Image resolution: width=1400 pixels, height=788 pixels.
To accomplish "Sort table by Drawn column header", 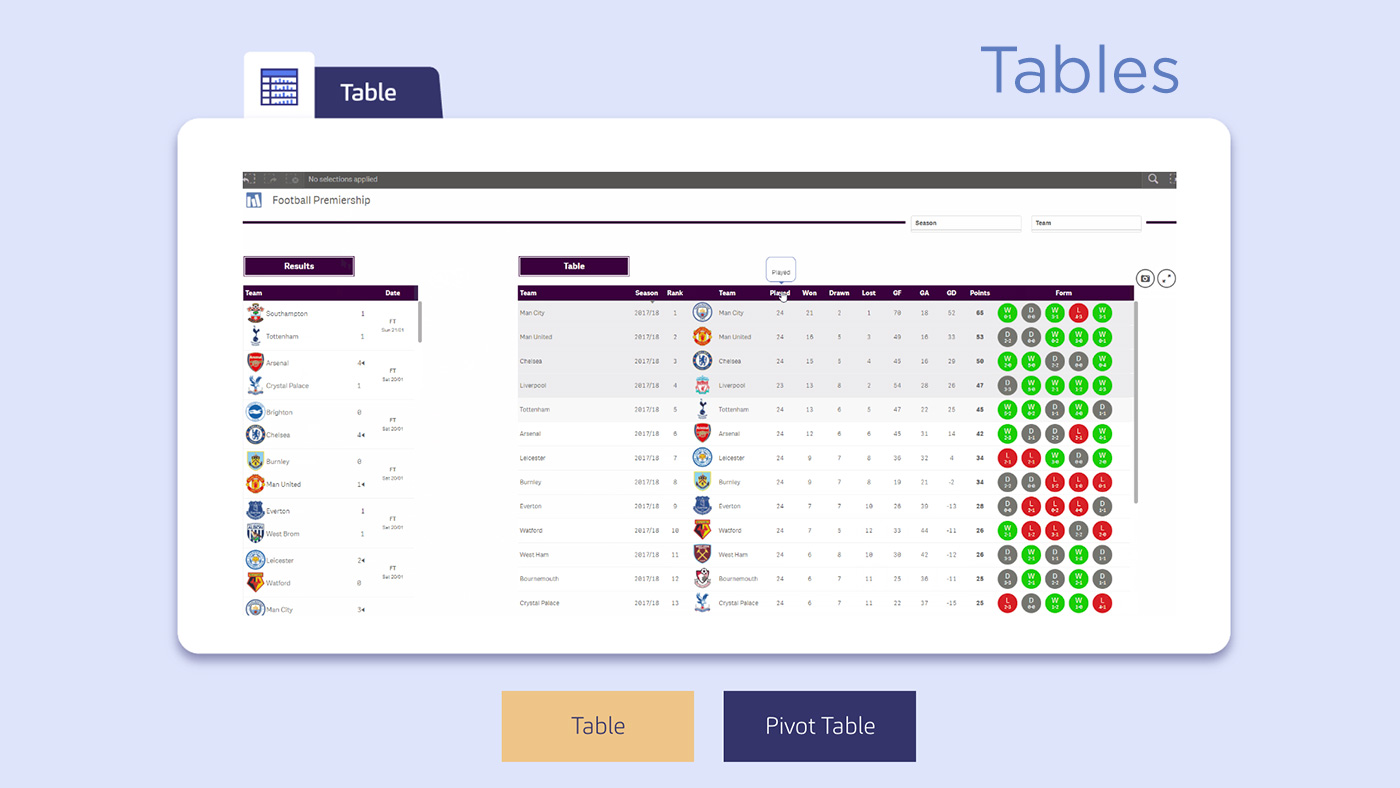I will click(x=839, y=293).
